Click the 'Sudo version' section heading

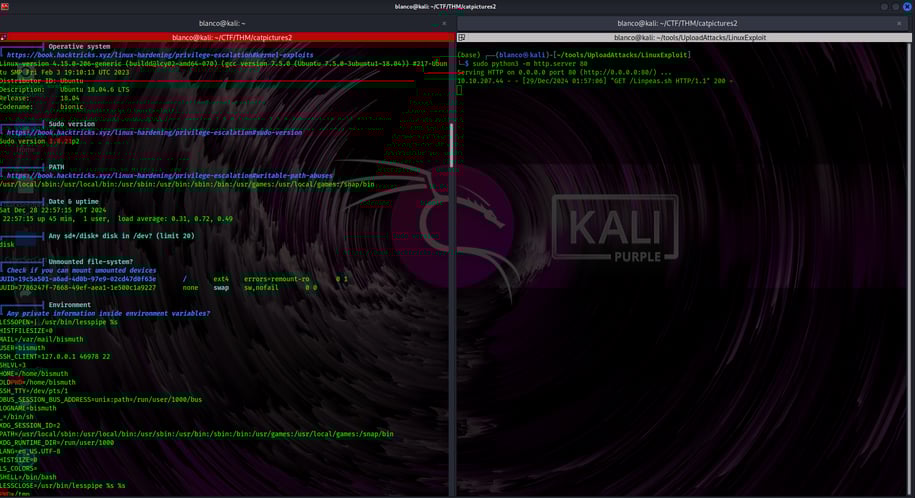[71, 124]
